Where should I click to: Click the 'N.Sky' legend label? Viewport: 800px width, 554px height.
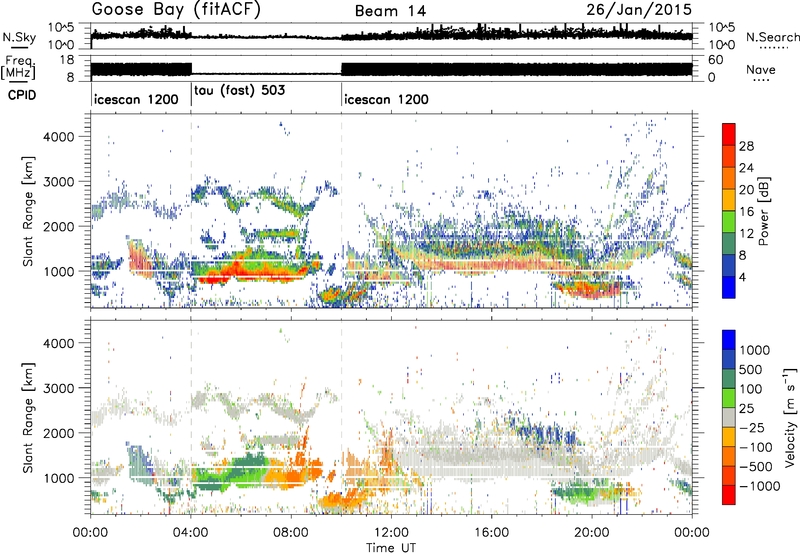[19, 38]
